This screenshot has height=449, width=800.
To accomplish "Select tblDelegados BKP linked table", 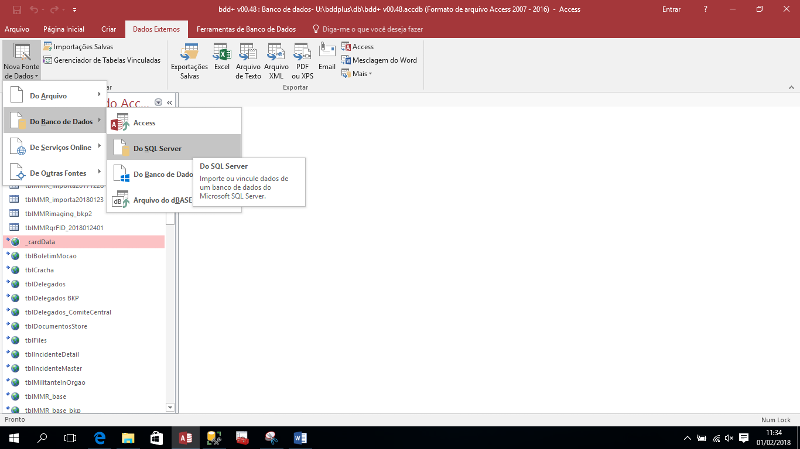I will [84, 298].
